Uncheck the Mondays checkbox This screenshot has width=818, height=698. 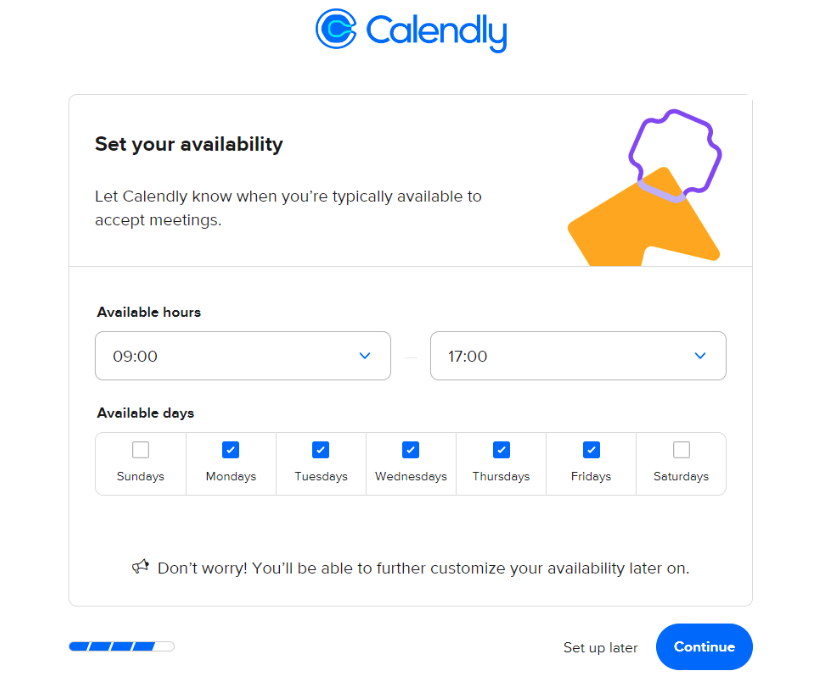tap(231, 450)
